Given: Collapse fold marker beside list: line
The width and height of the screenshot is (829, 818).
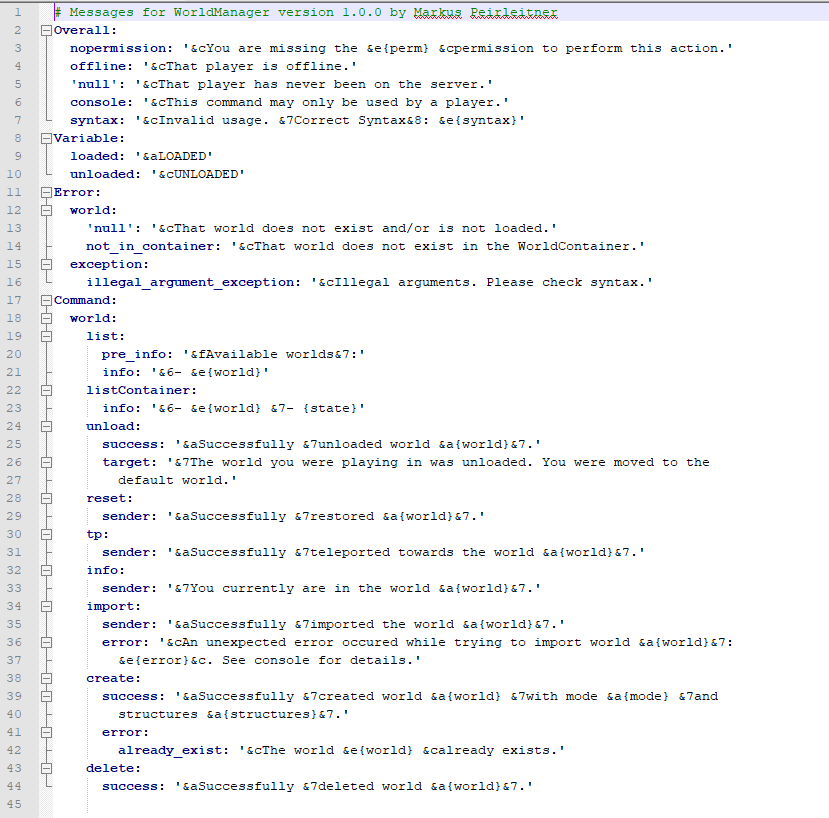Looking at the screenshot, I should pyautogui.click(x=47, y=336).
